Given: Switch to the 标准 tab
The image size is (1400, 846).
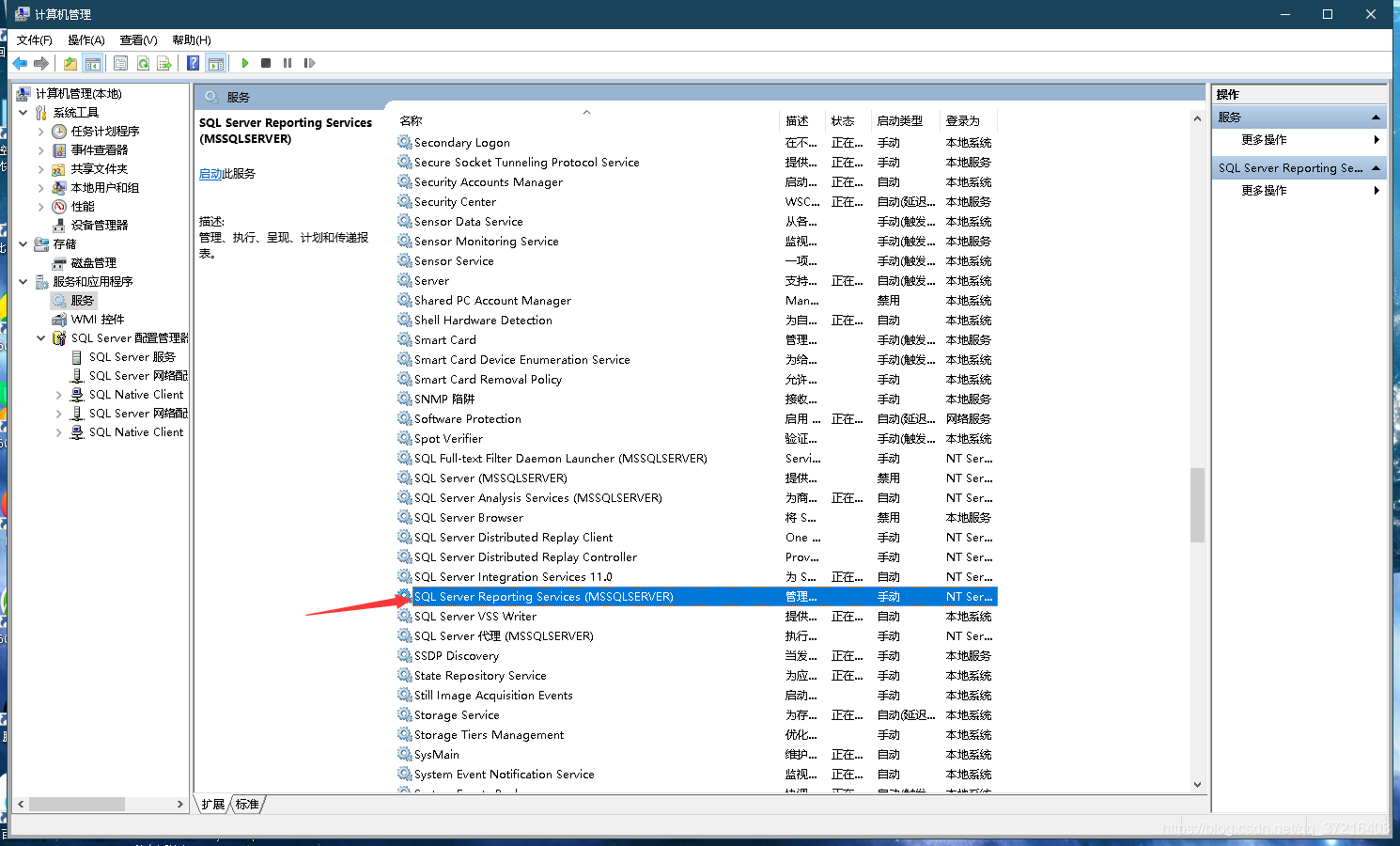Looking at the screenshot, I should [x=247, y=805].
